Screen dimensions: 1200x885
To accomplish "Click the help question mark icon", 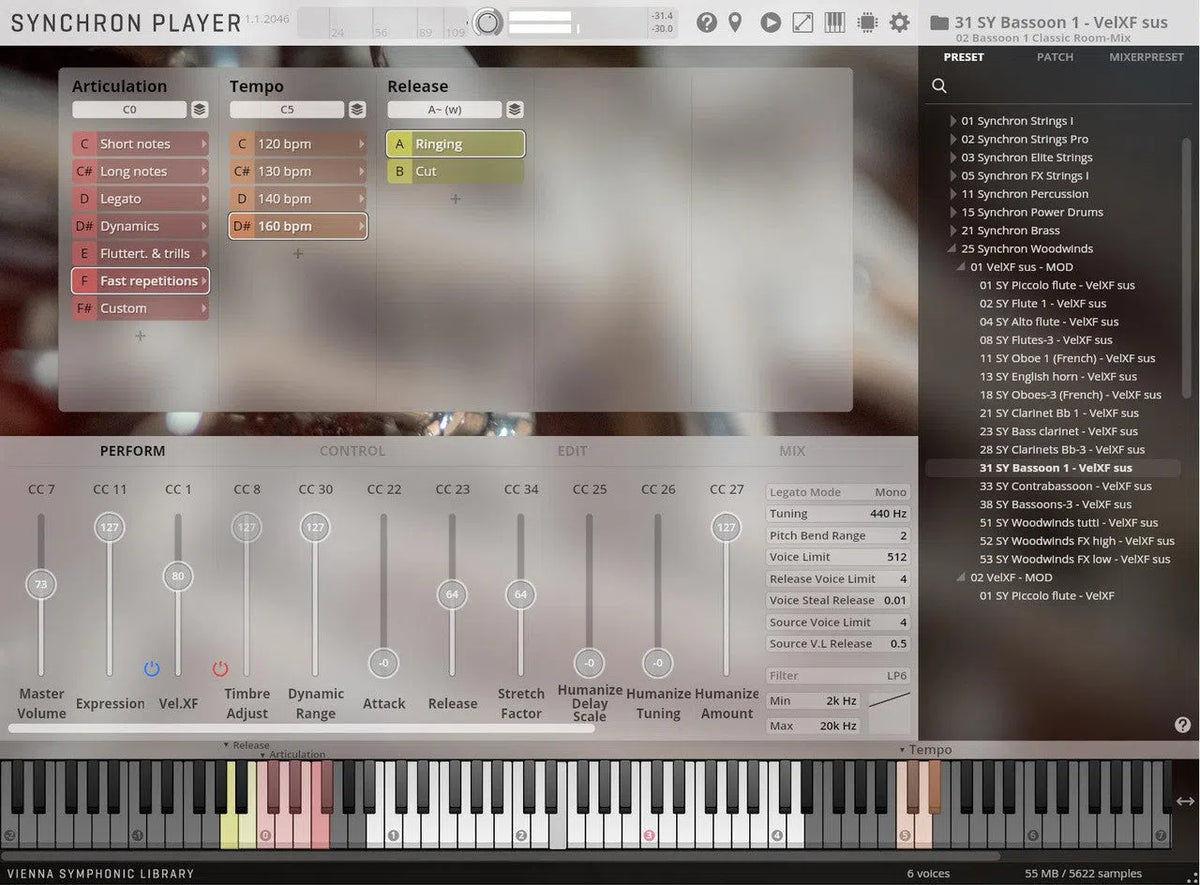I will 707,22.
